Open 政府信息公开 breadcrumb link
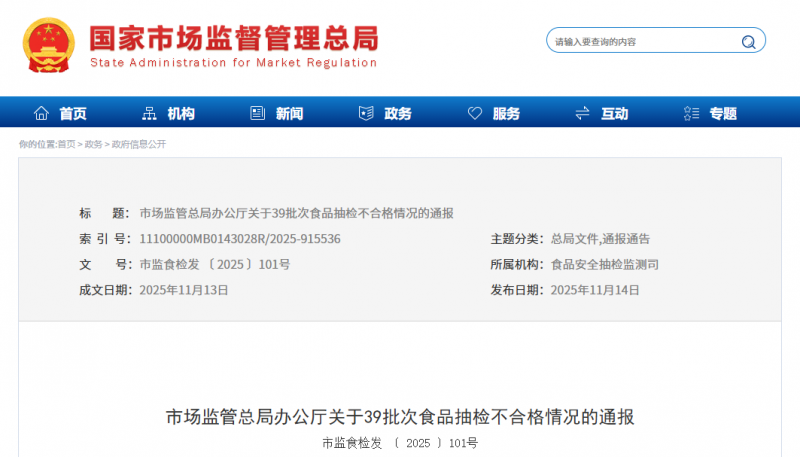This screenshot has height=457, width=800. (x=139, y=144)
